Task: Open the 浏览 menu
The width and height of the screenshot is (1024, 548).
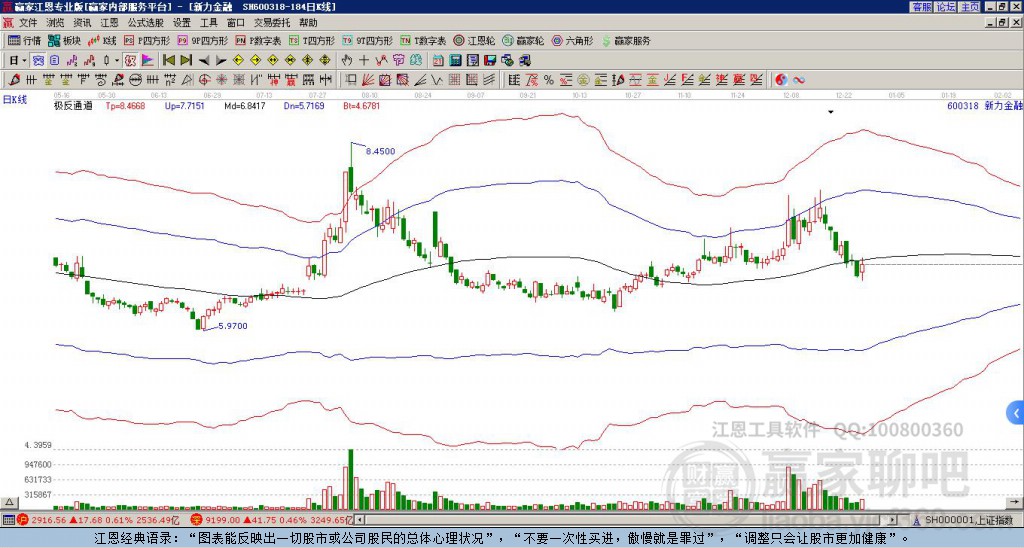Action: [x=56, y=23]
